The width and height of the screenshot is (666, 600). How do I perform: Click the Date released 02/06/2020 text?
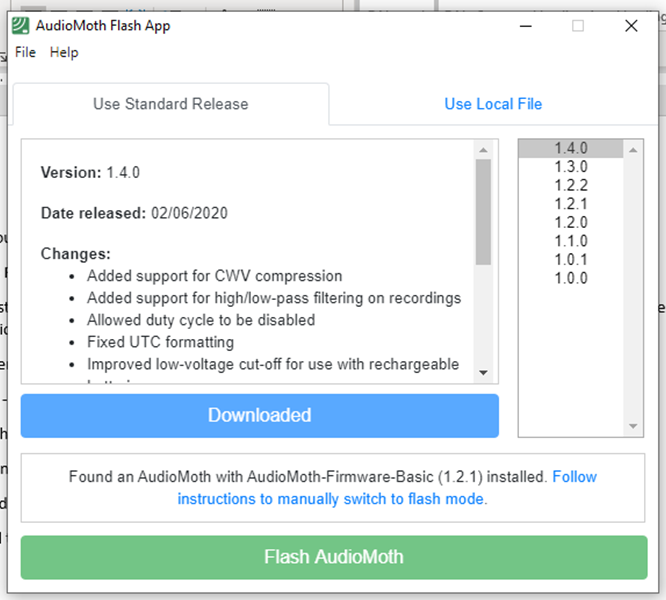coord(134,213)
